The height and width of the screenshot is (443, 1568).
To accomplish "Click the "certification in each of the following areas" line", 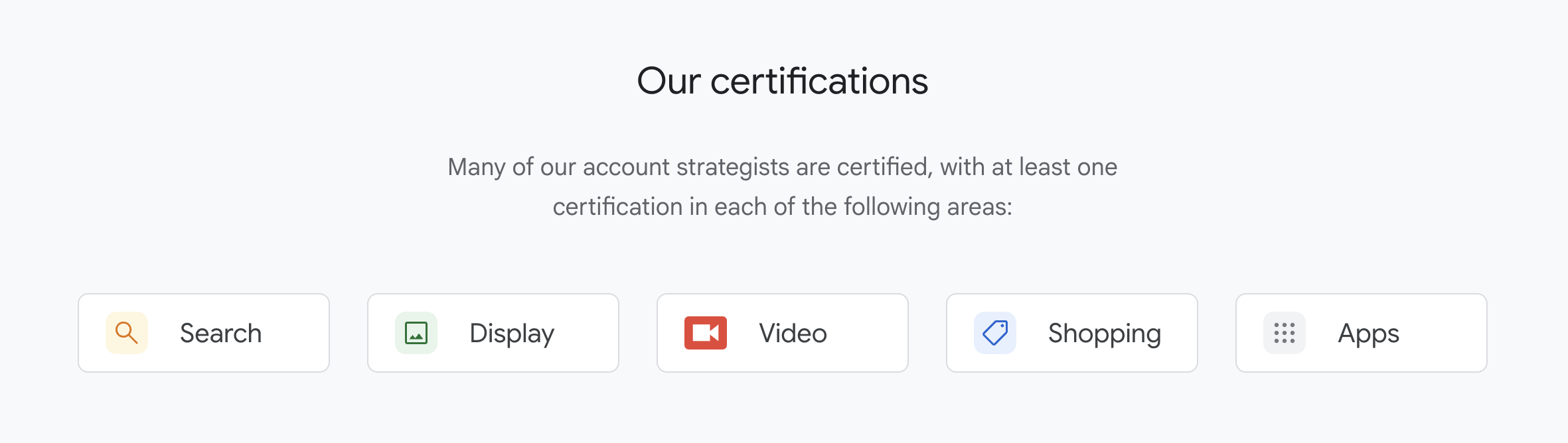I will point(783,207).
